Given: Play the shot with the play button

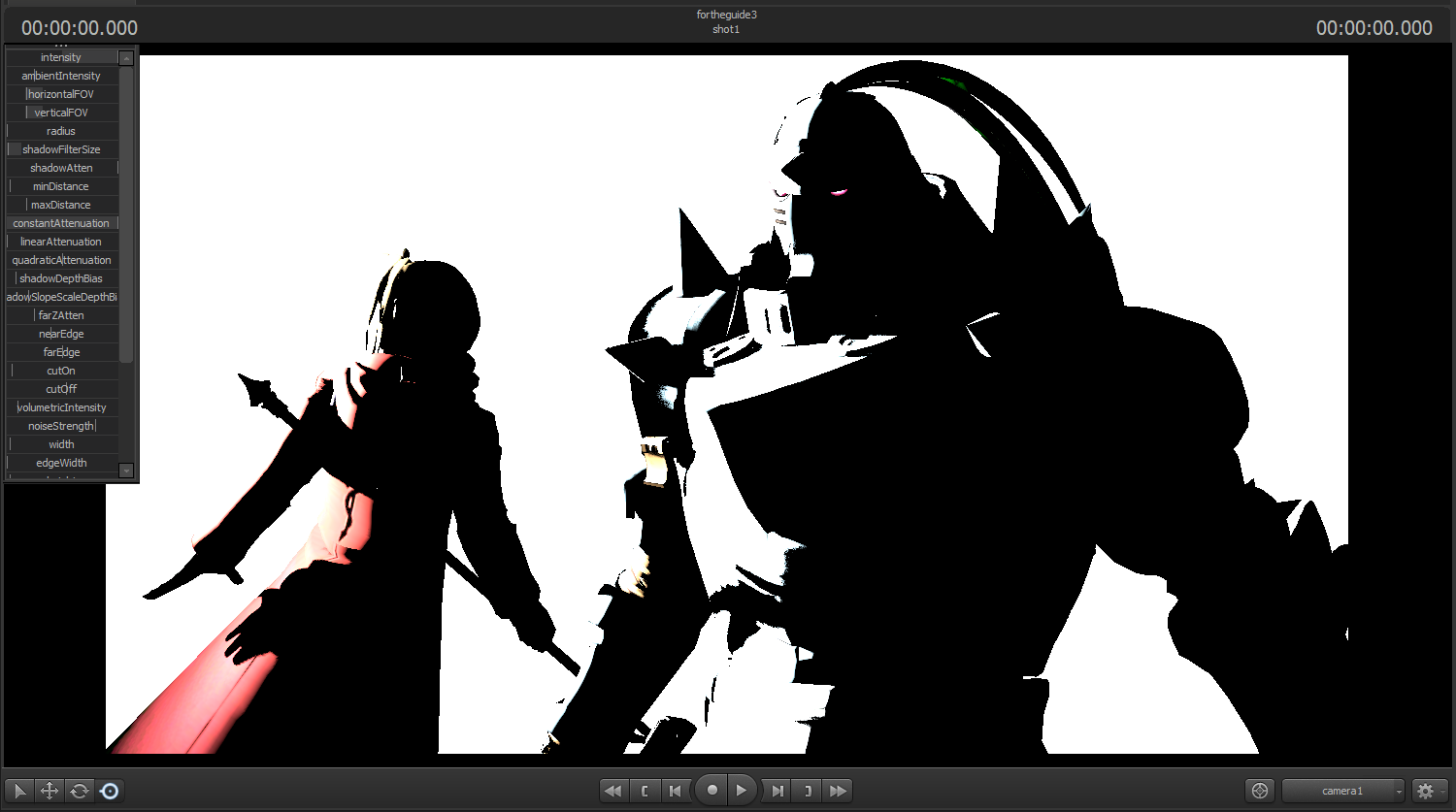Looking at the screenshot, I should pos(742,791).
